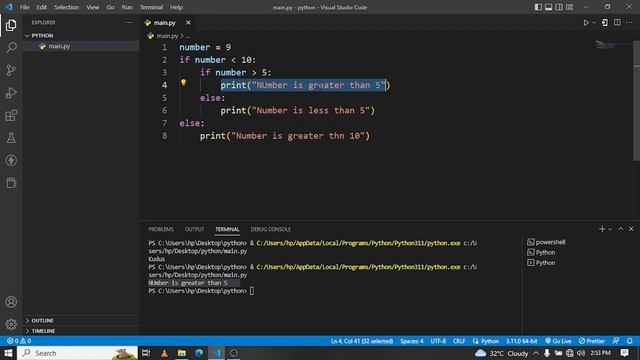Open the Thunder Client lightning icon
Image resolution: width=640 pixels, height=360 pixels.
[11, 160]
